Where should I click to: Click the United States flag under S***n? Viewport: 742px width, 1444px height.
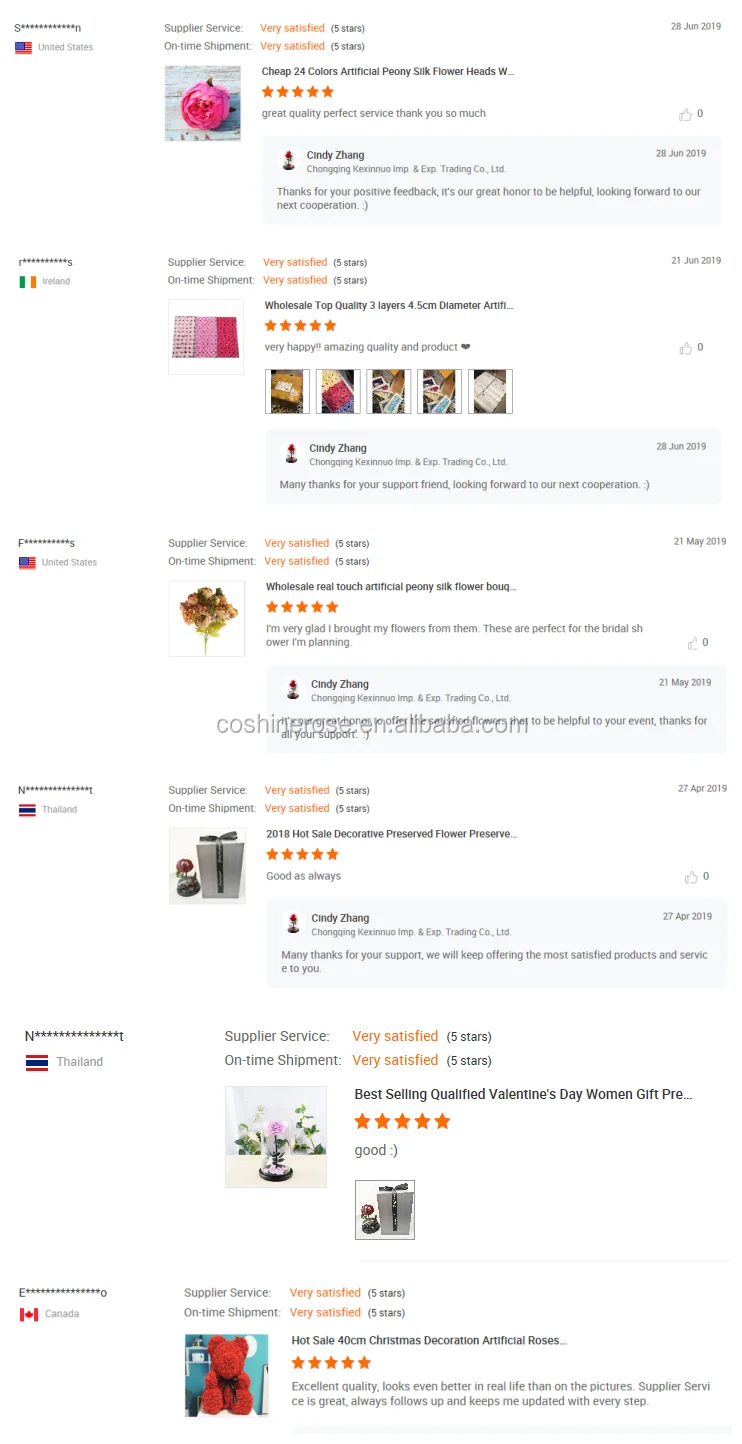[23, 48]
